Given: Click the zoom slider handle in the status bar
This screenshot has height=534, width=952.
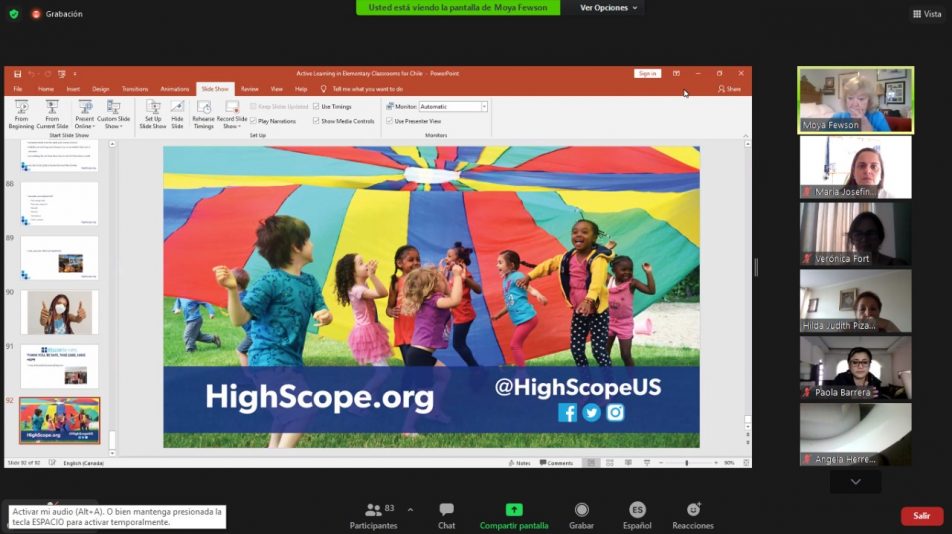Looking at the screenshot, I should [687, 463].
